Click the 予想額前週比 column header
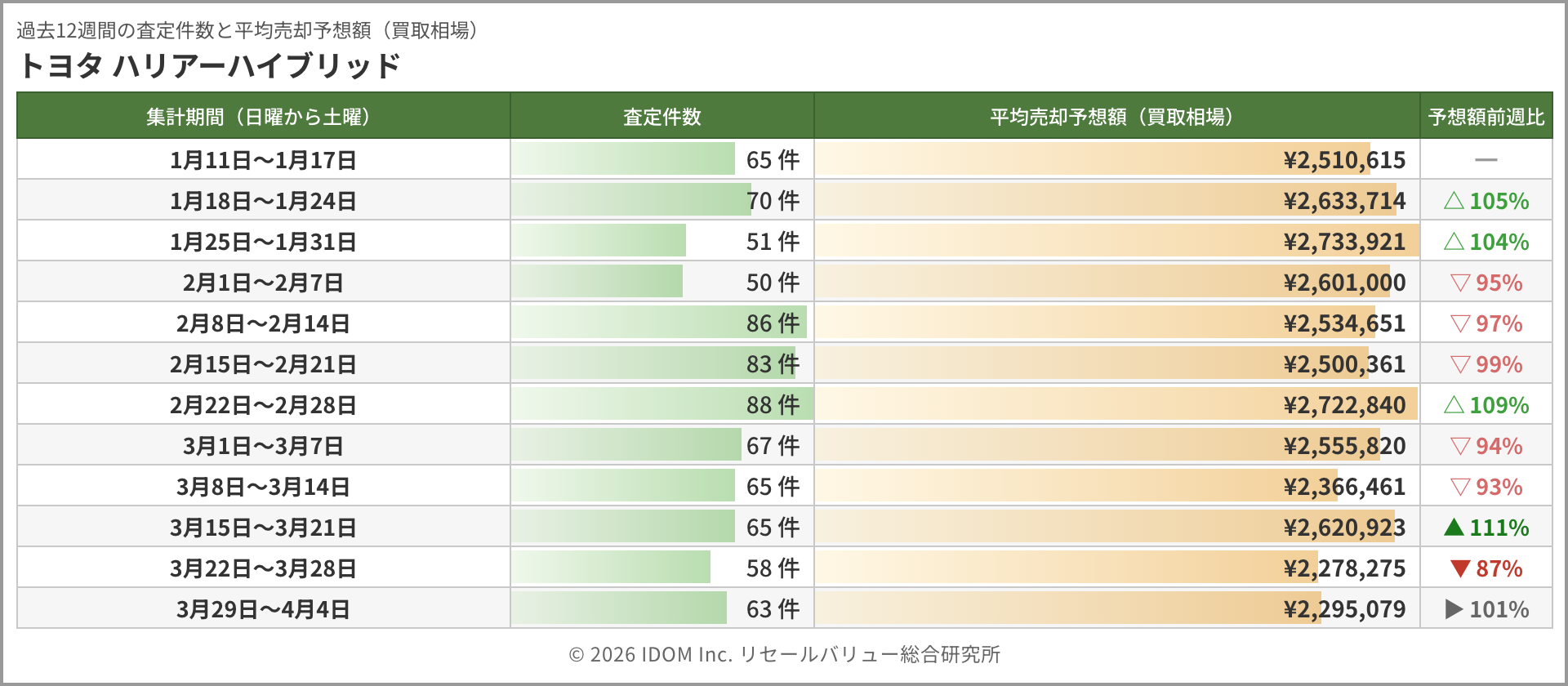 coord(1486,117)
